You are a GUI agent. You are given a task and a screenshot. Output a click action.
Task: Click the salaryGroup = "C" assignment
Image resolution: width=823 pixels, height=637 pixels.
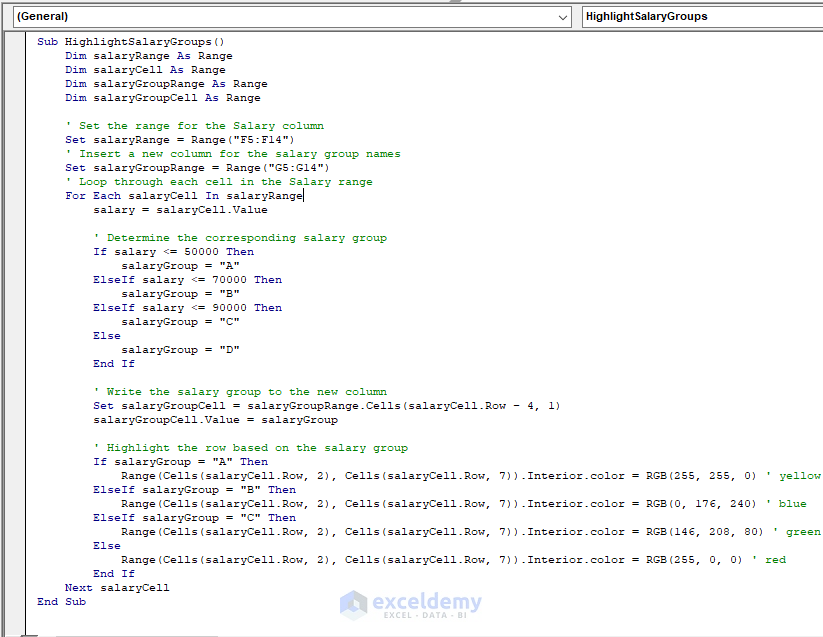(x=181, y=322)
